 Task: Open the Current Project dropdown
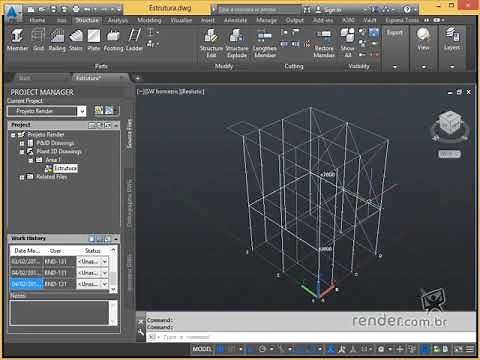point(82,111)
